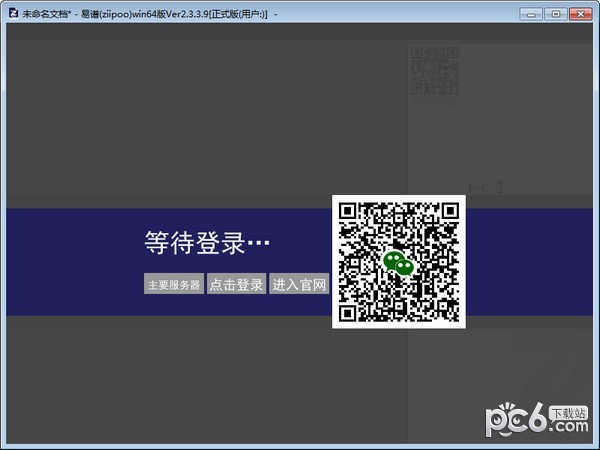Screen dimensions: 600x450
Task: Click the ziipoo app icon in title bar
Action: point(13,14)
